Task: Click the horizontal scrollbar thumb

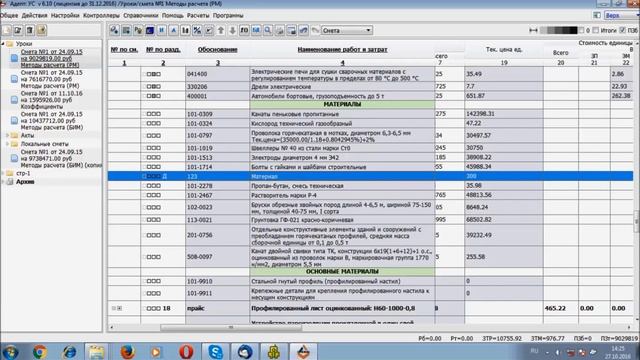Action: coord(231,327)
